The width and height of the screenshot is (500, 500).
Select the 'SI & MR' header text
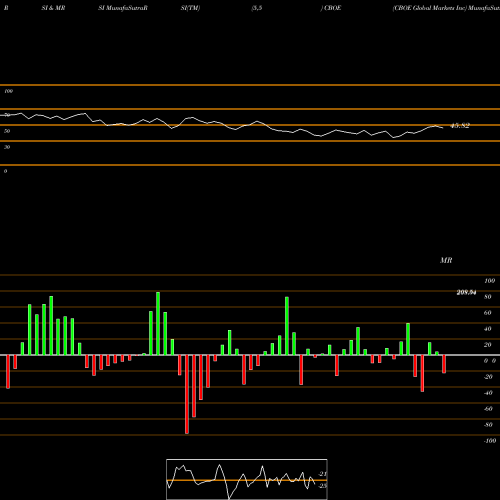53,8
